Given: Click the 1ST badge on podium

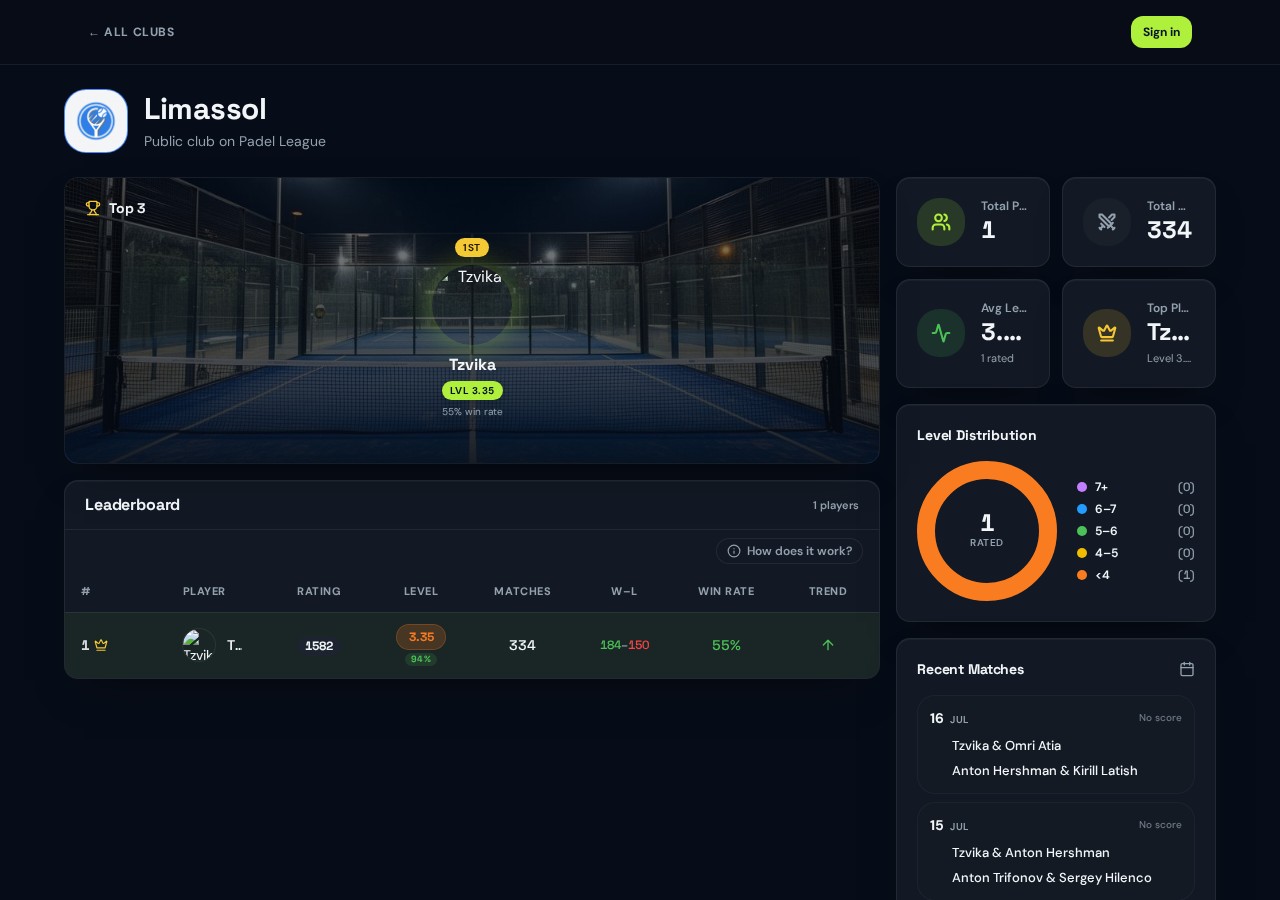Looking at the screenshot, I should point(472,247).
